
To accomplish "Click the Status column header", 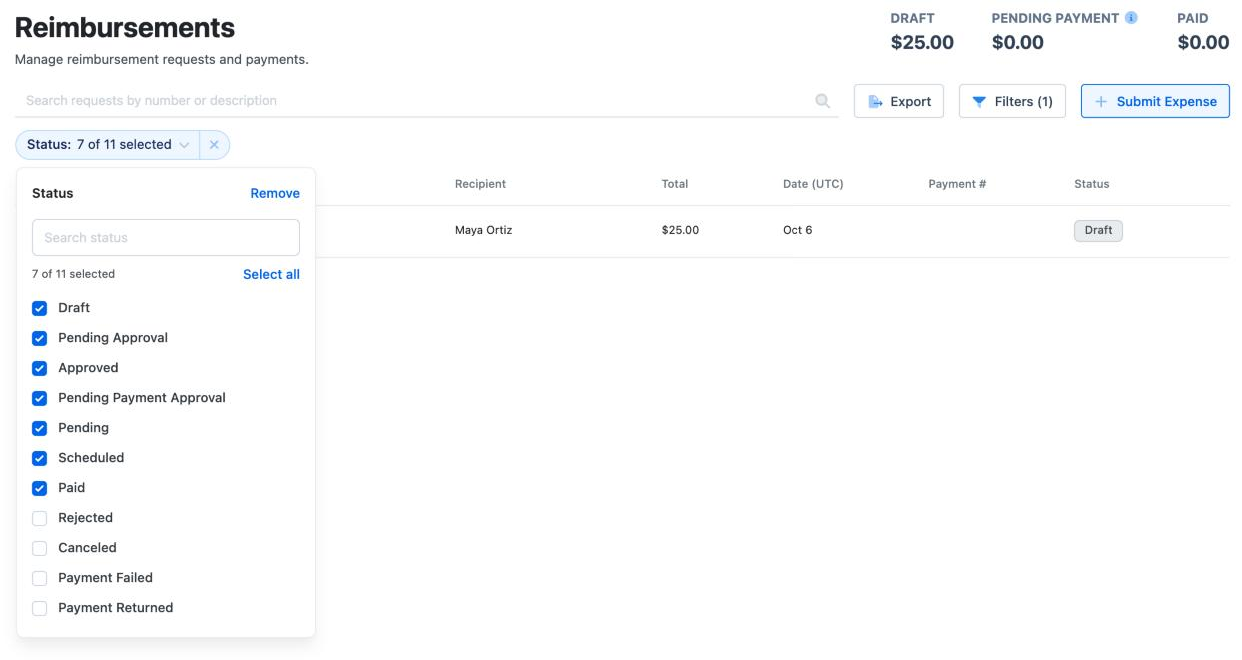I will 1092,184.
